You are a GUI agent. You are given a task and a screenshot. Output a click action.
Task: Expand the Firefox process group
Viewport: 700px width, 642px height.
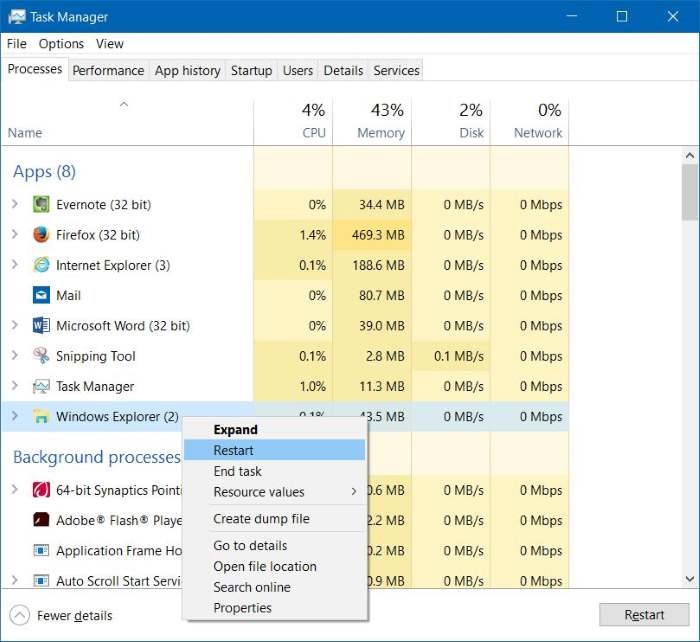tap(15, 234)
